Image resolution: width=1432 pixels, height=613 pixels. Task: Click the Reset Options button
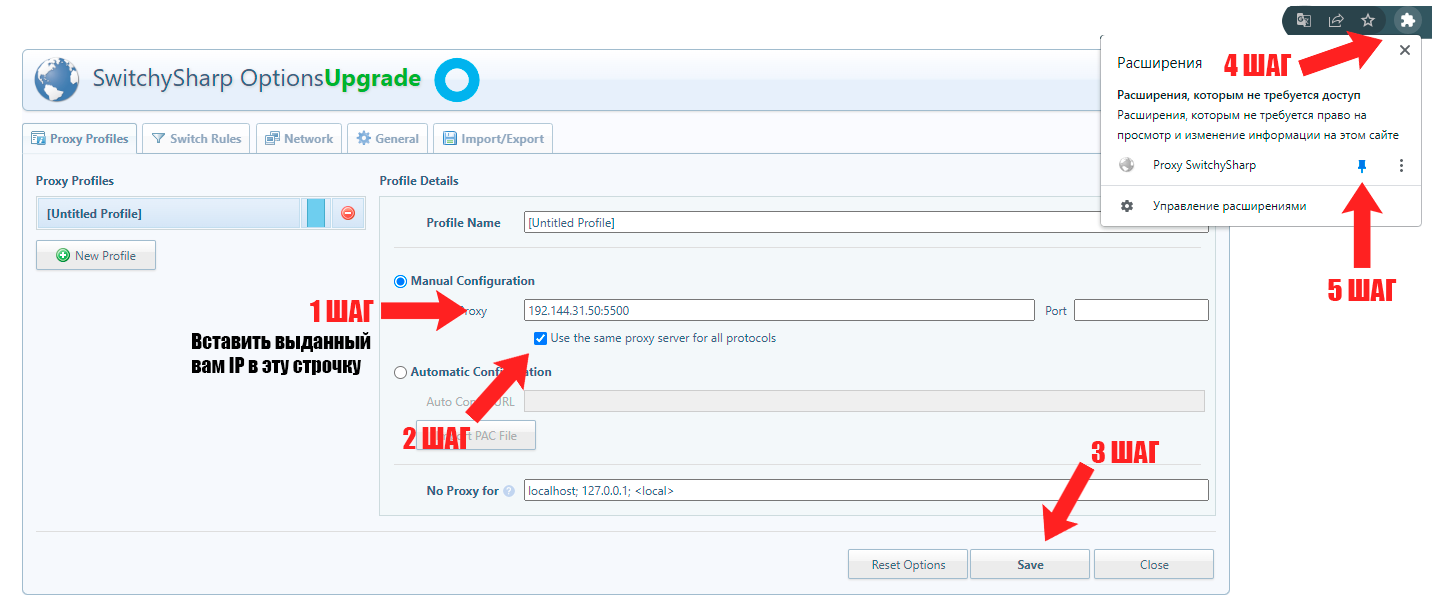coord(908,565)
